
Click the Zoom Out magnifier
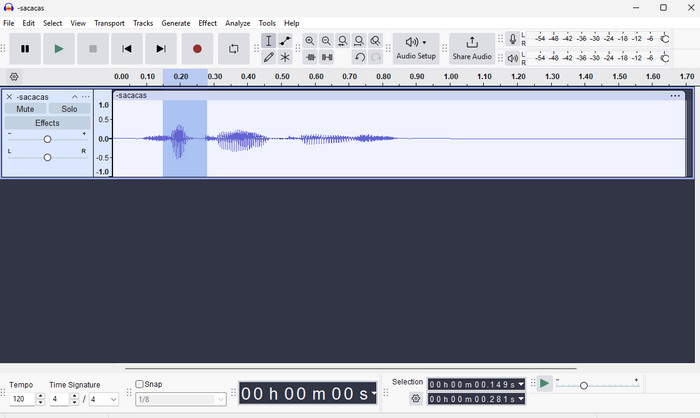pyautogui.click(x=326, y=41)
